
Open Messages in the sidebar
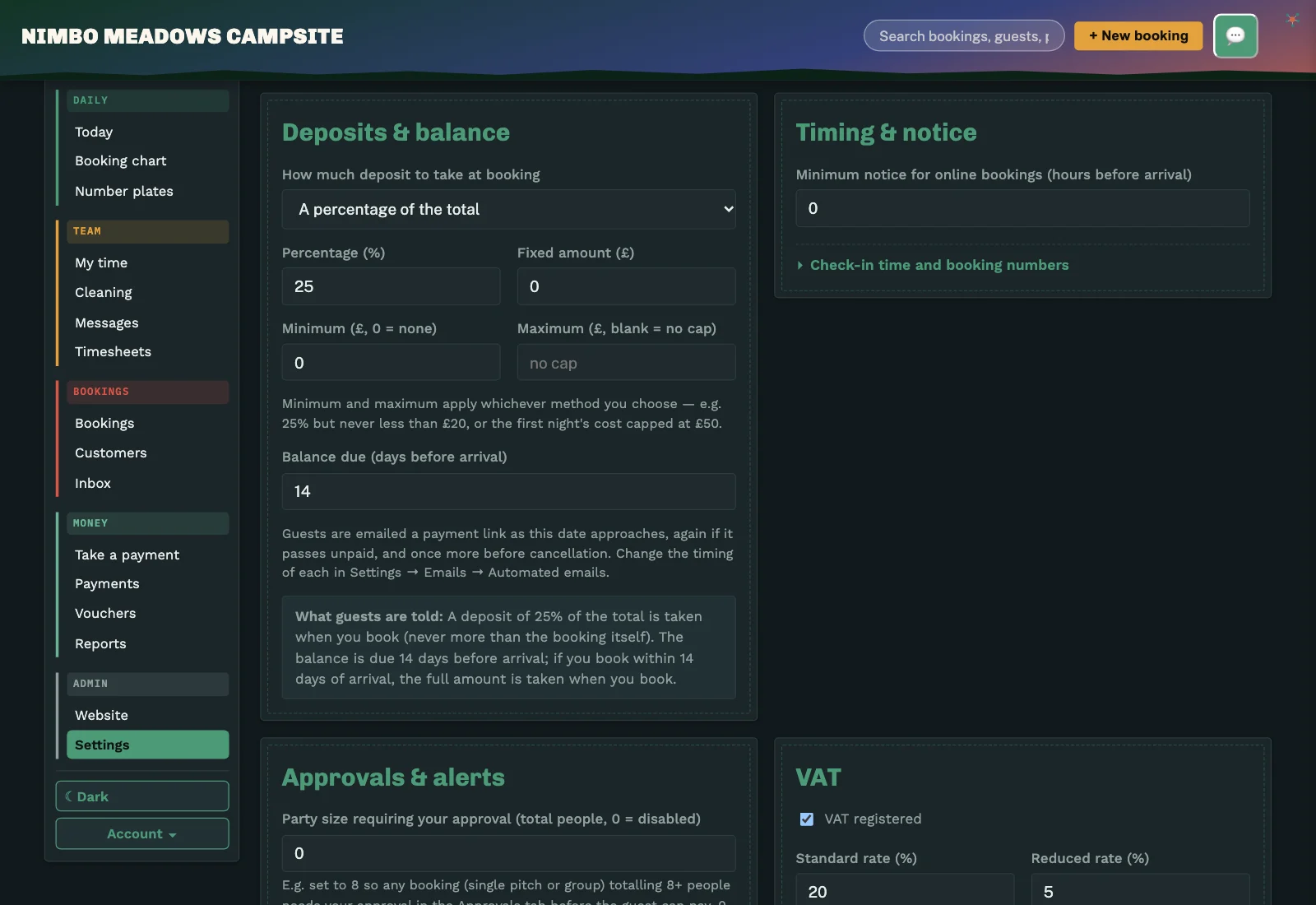coord(147,323)
